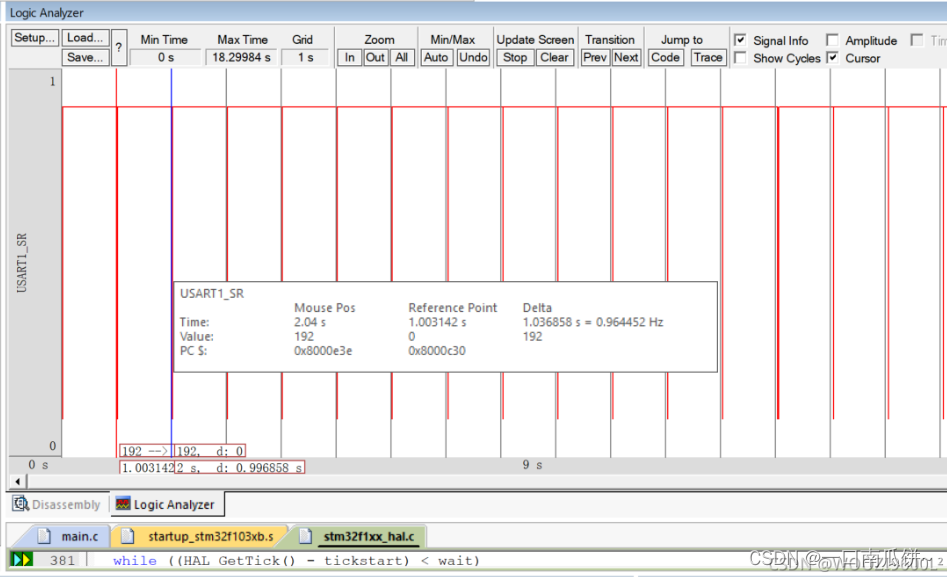
Task: Click the code line number 381
Action: 62,561
